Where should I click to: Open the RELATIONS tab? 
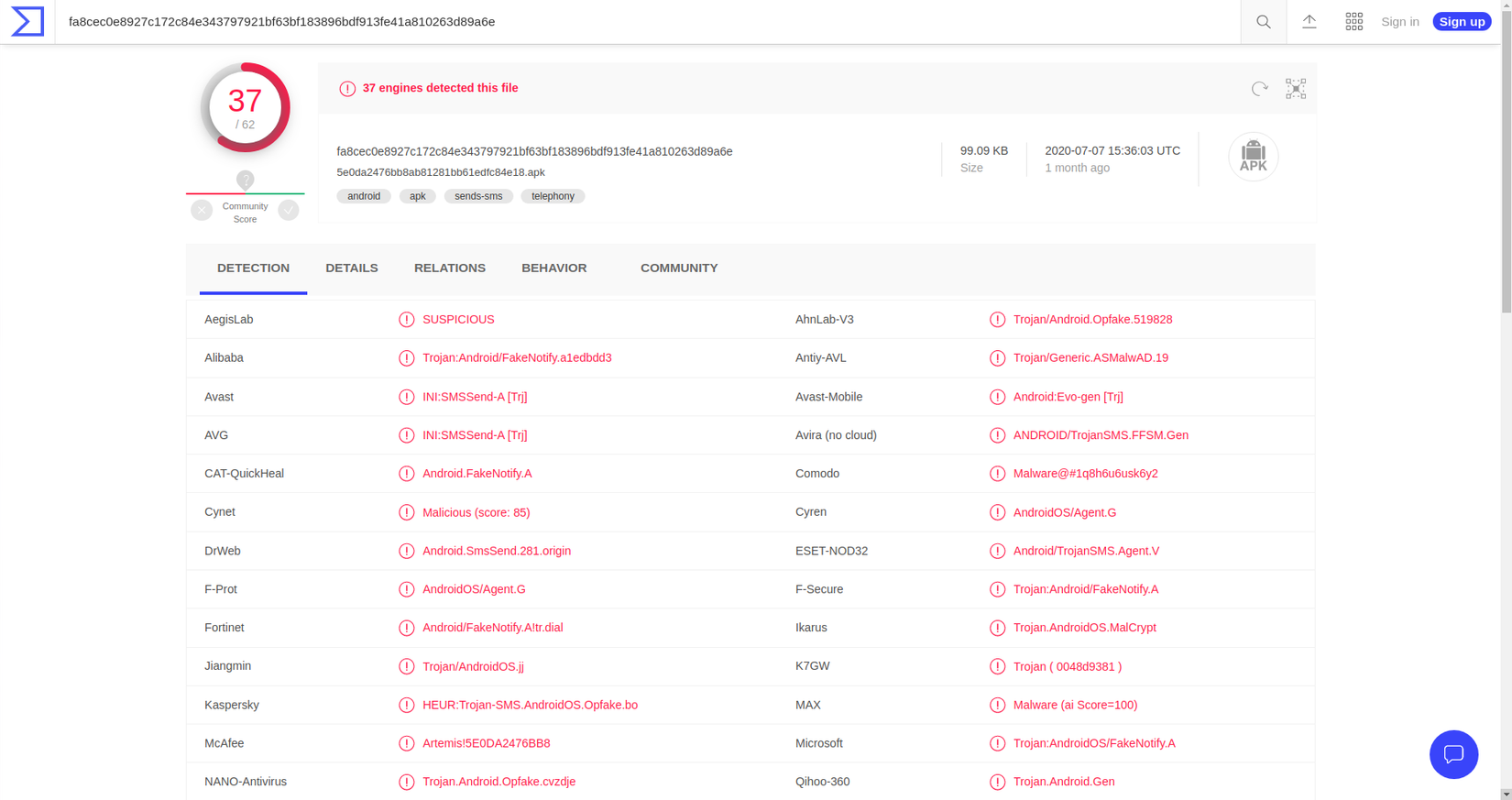(x=450, y=268)
